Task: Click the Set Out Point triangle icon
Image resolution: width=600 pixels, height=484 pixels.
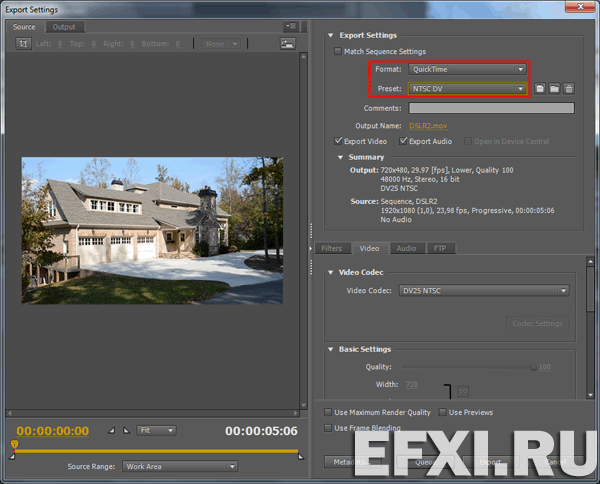Action: pyautogui.click(x=125, y=431)
